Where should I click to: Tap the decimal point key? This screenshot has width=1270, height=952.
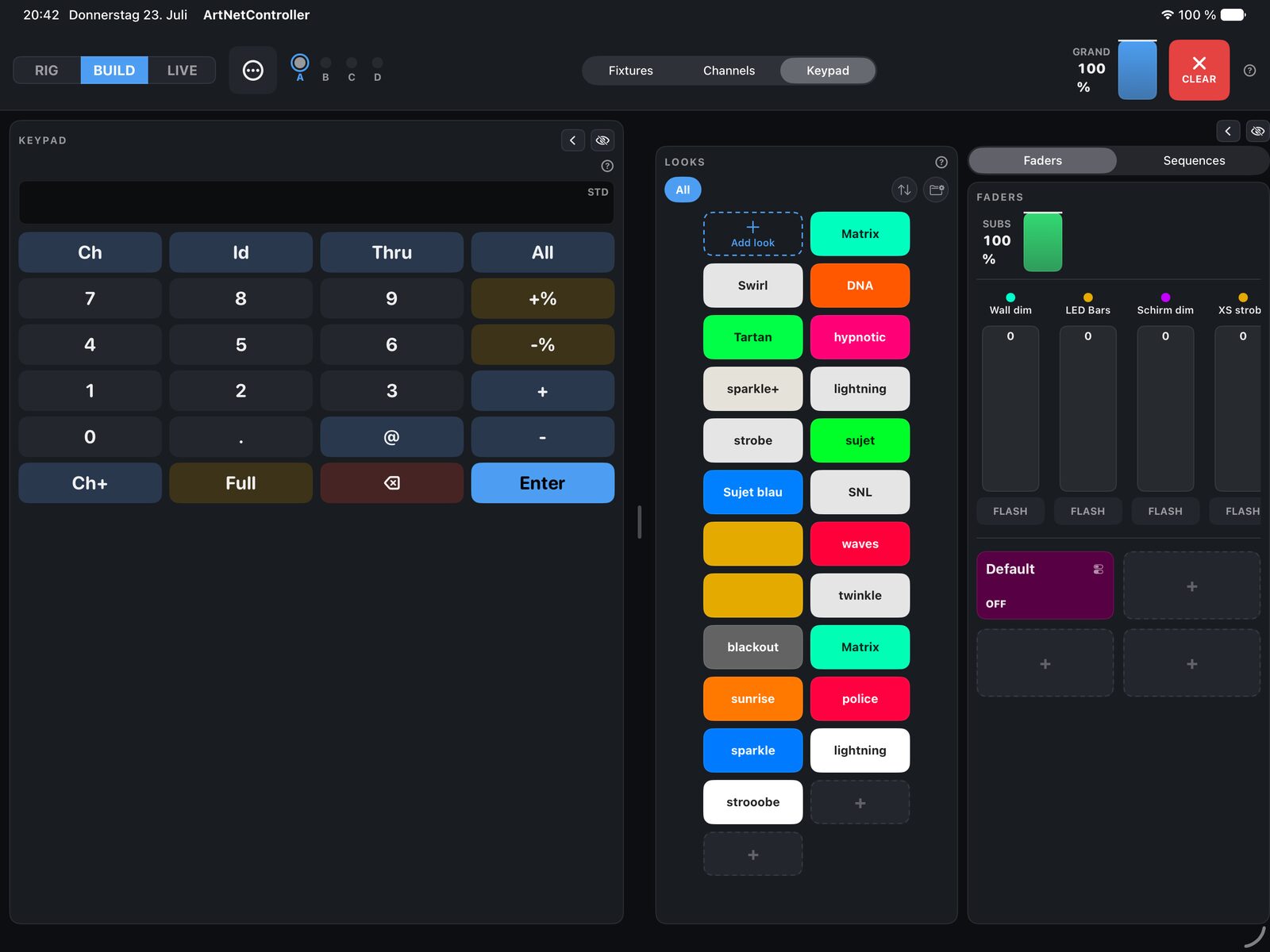click(x=241, y=437)
